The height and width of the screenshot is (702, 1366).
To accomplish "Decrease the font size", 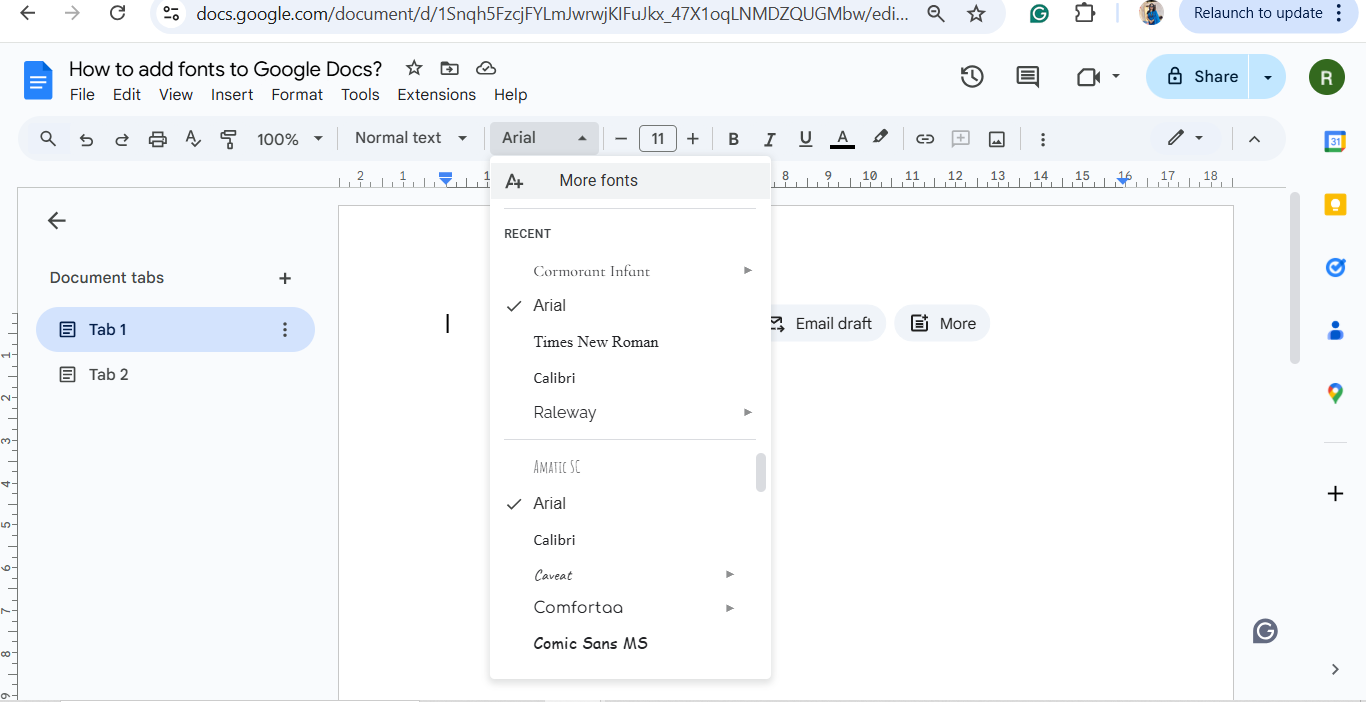I will click(x=621, y=139).
